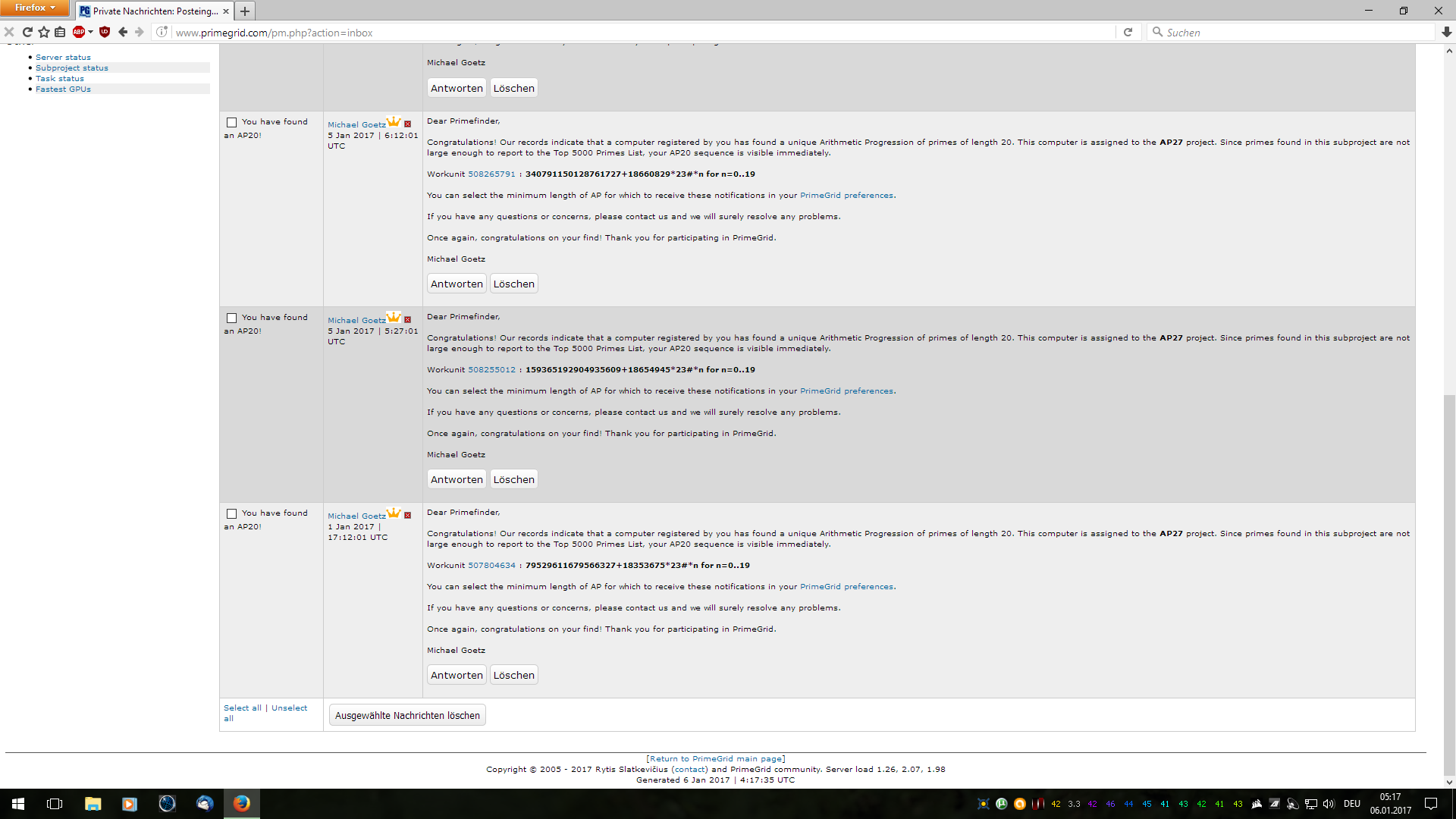Screen dimensions: 1456x819
Task: Open the downloads arrow icon
Action: [x=1446, y=32]
